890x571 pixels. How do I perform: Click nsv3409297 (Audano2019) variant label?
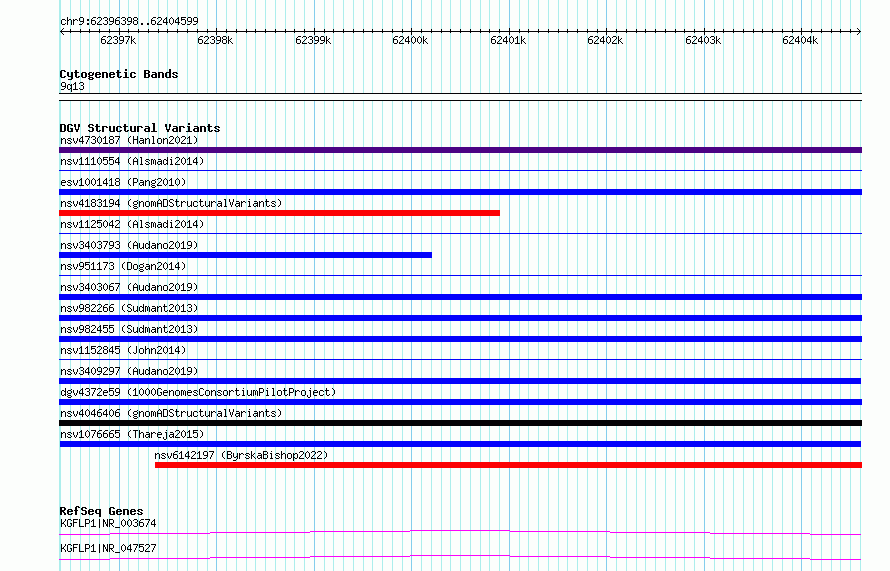click(129, 371)
